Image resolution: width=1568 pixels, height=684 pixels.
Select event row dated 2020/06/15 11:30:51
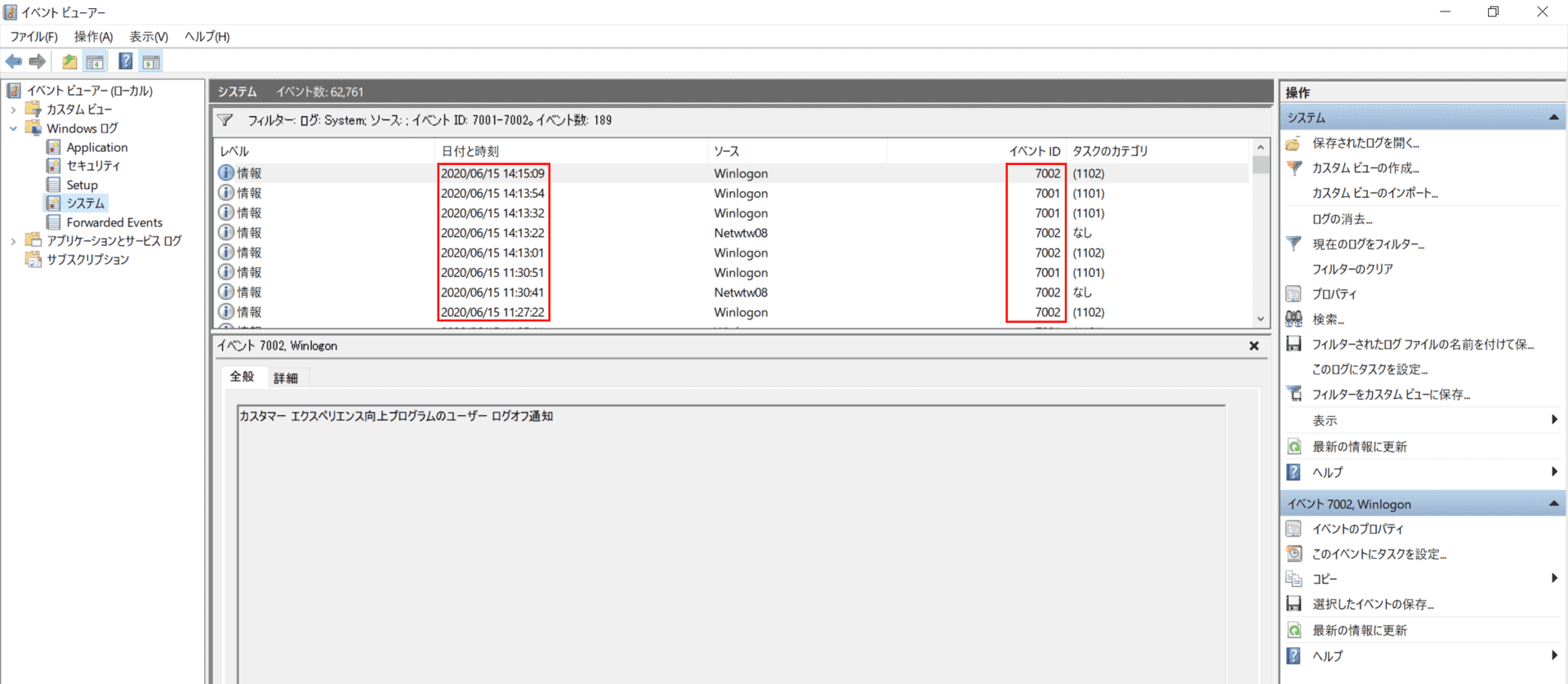pos(732,272)
